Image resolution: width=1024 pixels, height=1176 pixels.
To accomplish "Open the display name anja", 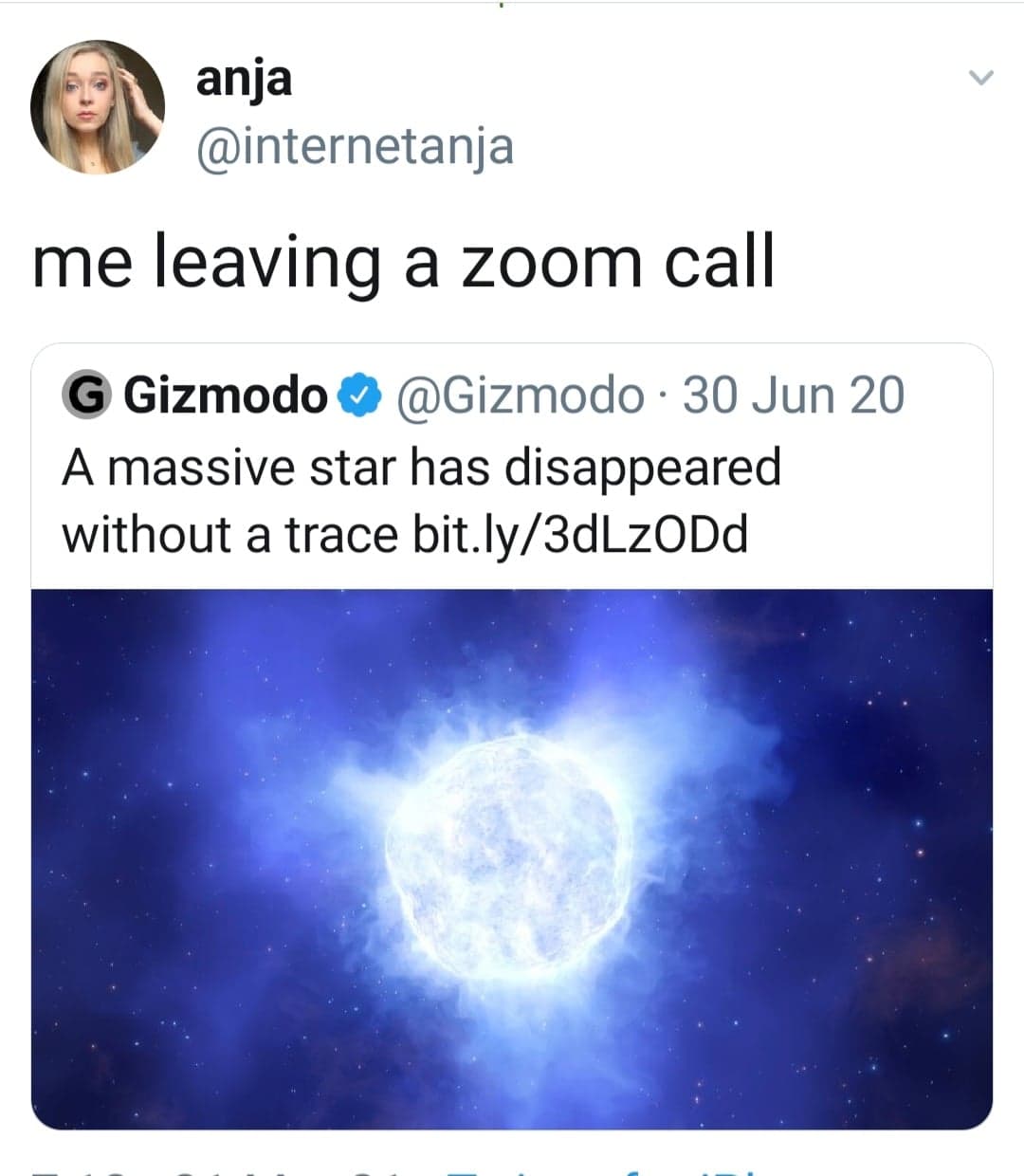I will click(244, 80).
